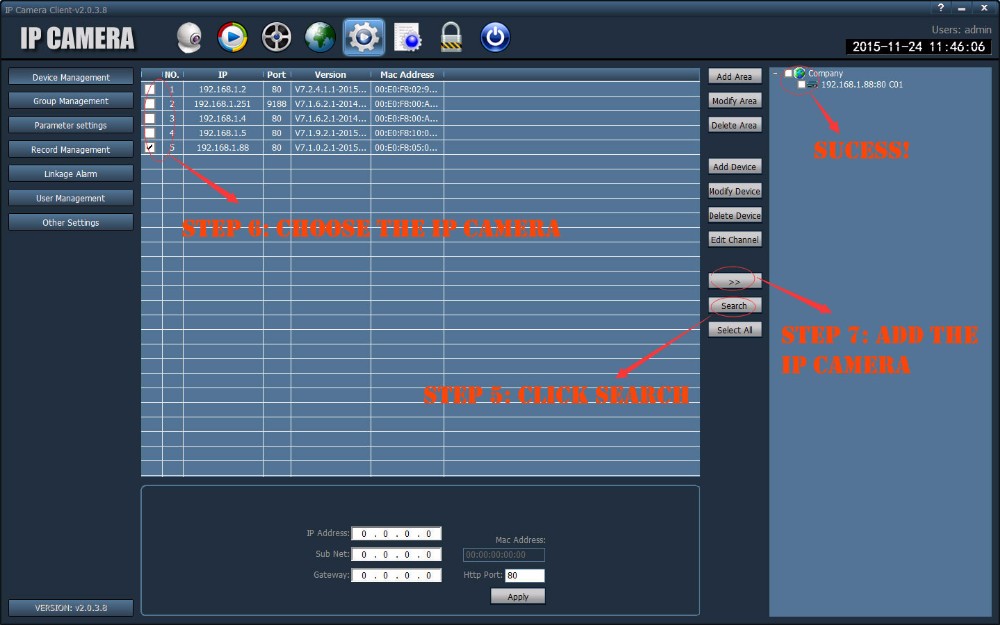This screenshot has height=625, width=1000.
Task: Click the VERSION: v2.0.3.8 button
Action: click(x=71, y=608)
